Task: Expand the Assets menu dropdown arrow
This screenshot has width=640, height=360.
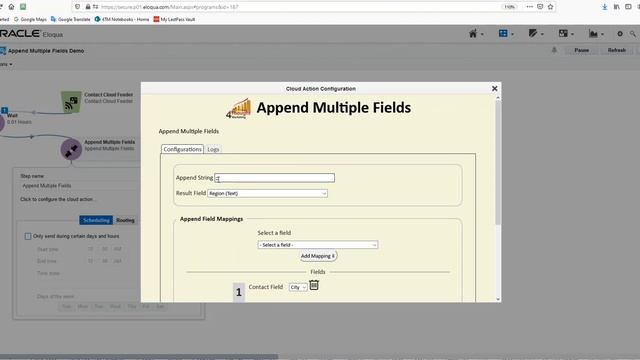Action: click(x=542, y=35)
